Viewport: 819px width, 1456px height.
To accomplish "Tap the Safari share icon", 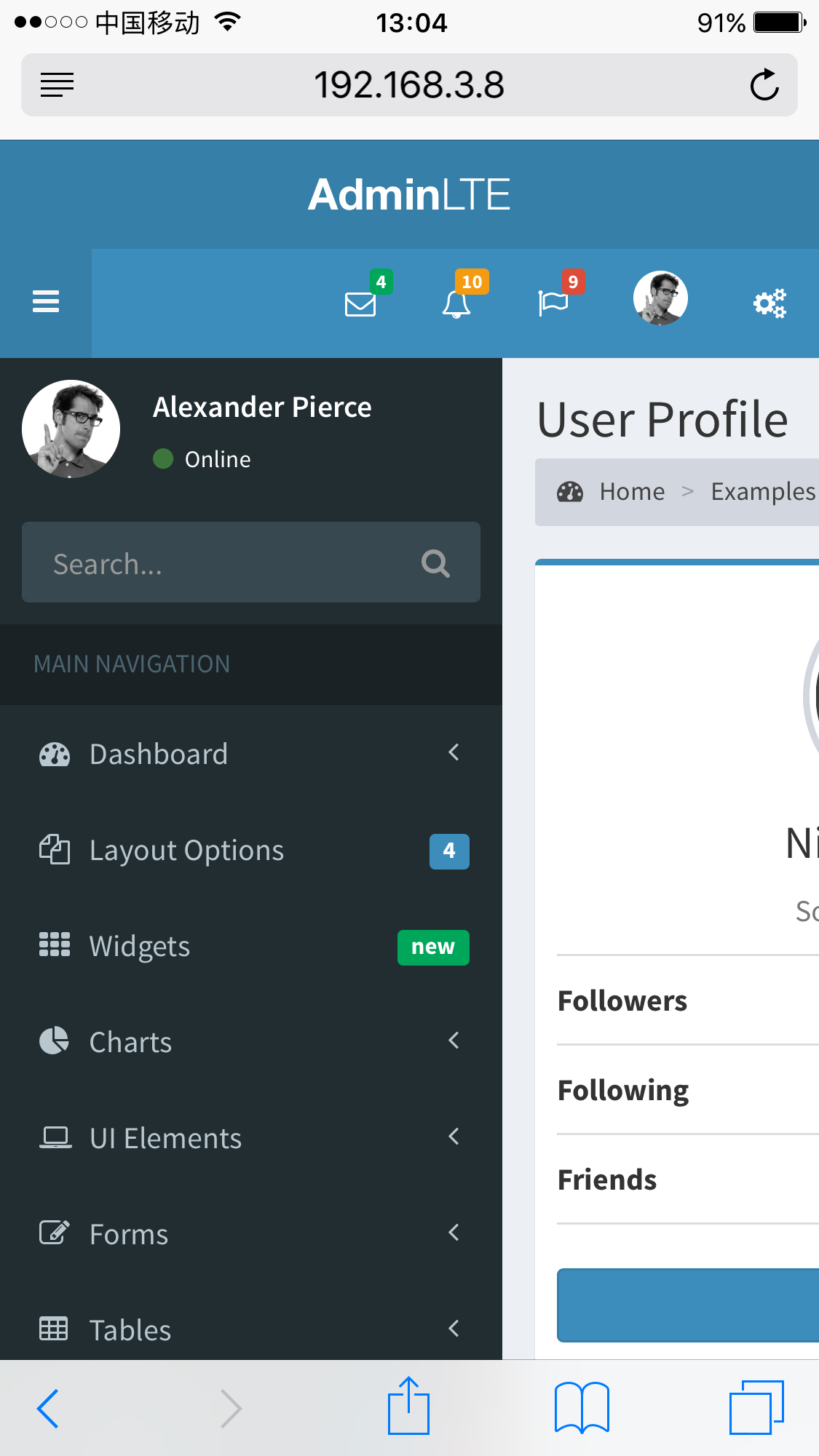I will click(408, 1406).
